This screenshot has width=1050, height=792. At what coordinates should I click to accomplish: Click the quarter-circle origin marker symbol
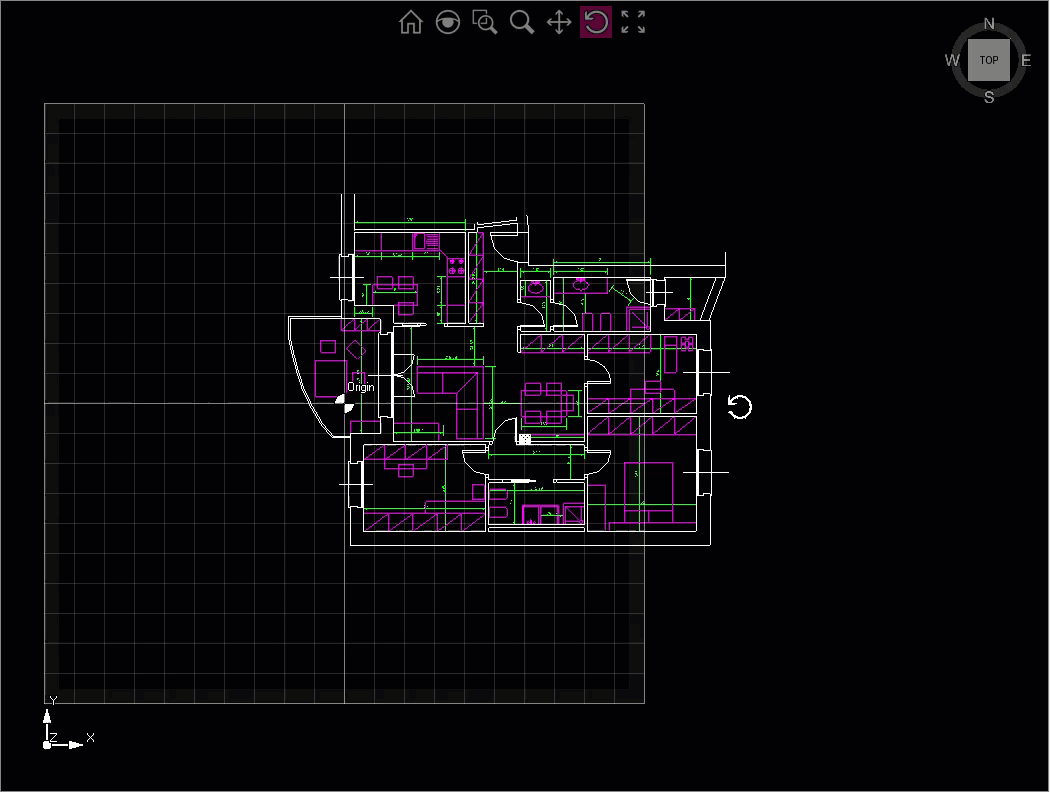click(342, 403)
